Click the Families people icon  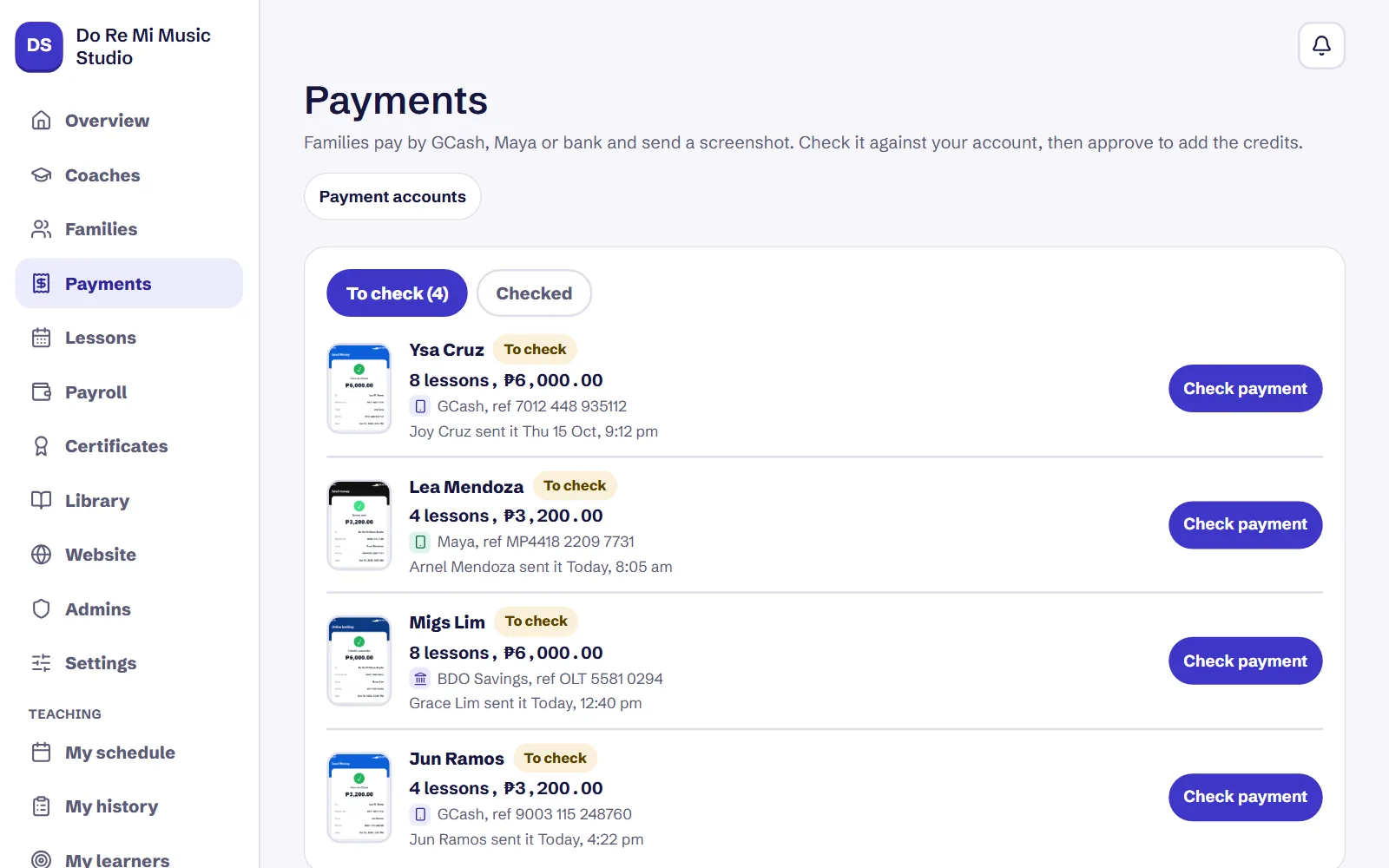41,229
